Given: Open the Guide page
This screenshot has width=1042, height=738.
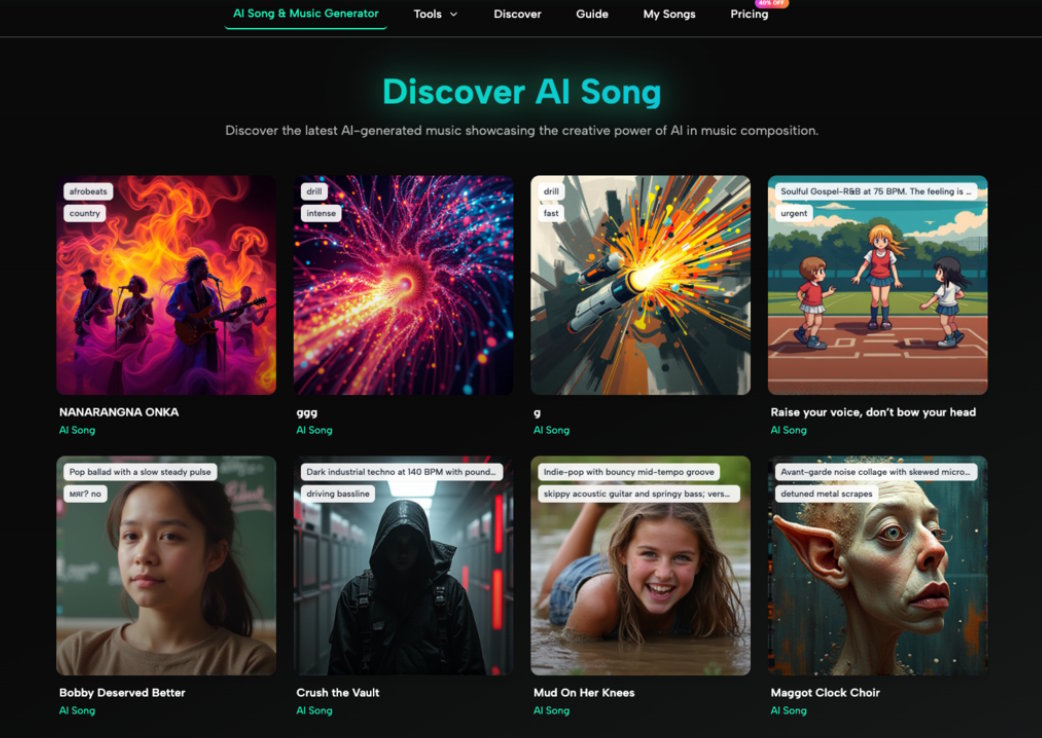Looking at the screenshot, I should point(592,14).
